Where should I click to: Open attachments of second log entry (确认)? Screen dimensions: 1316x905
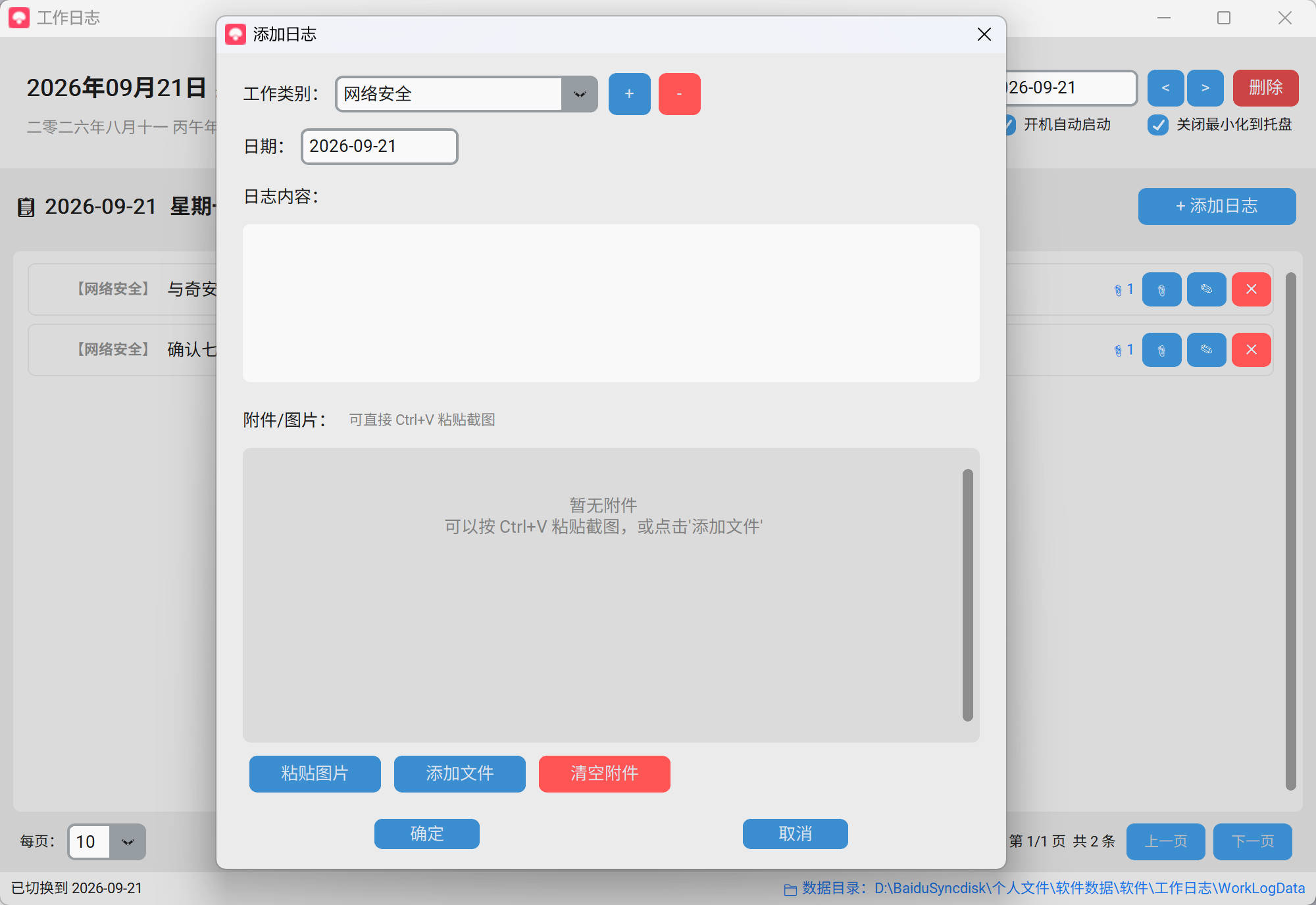1161,350
